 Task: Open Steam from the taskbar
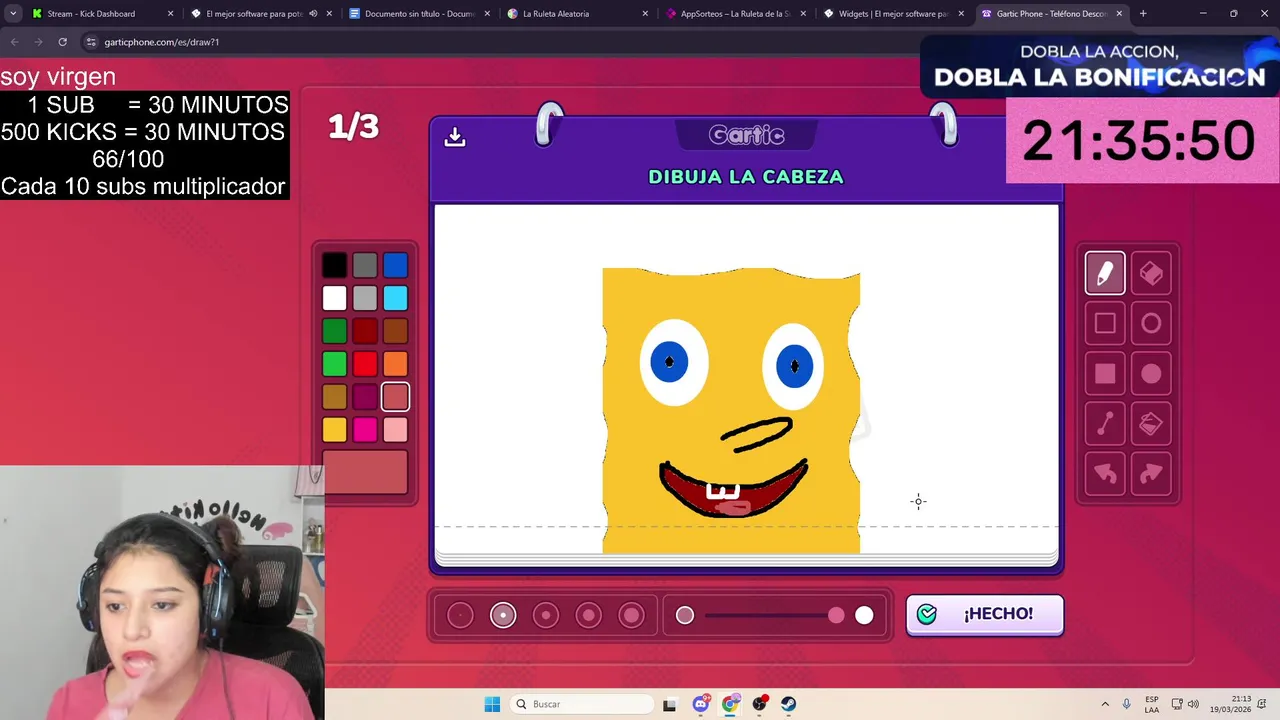coord(788,704)
